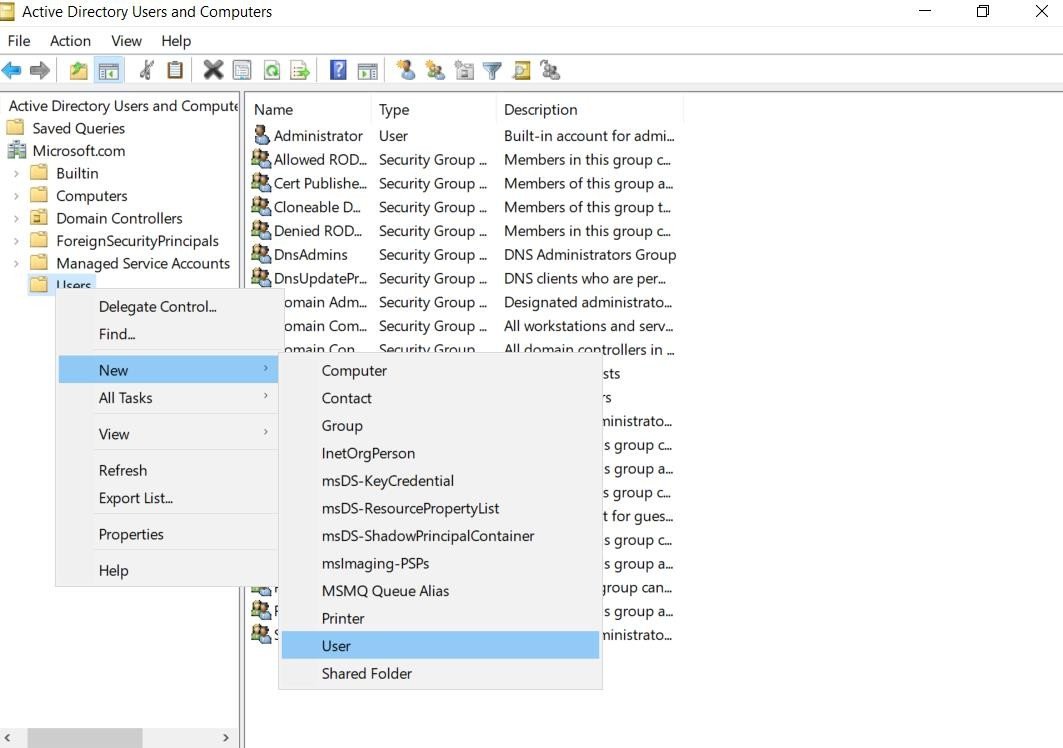Select the Cert Publishers row
Screen dimensions: 1063x748
pos(464,183)
